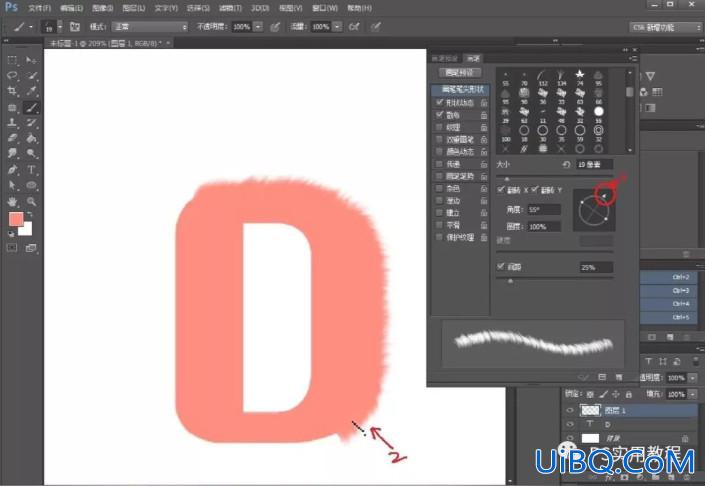Select layer 图层 1
Screen dimensions: 705x486
(x=629, y=410)
